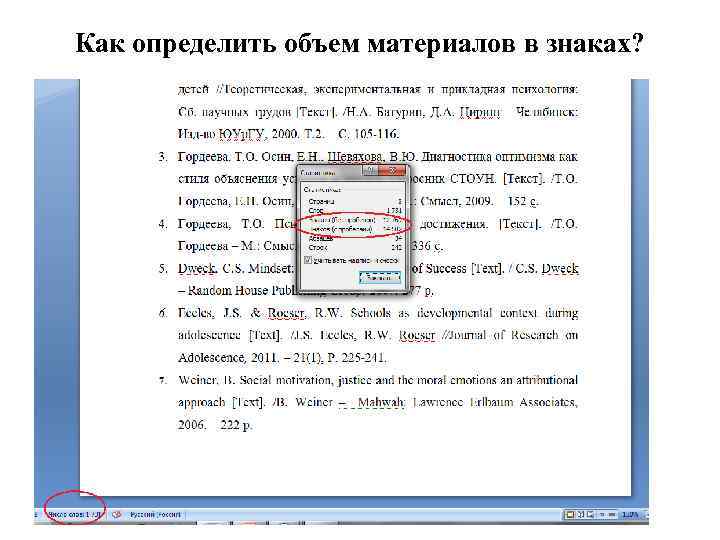Viewport: 720px width, 540px height.
Task: Click 'Adolescence, 2011' text in reference 6
Action: (227, 357)
